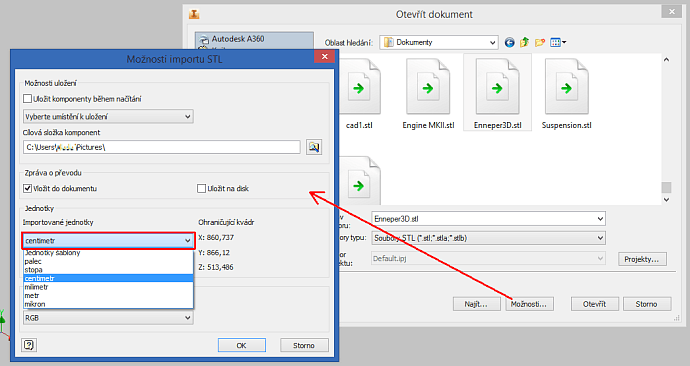Open the view menu icon in file dialog

558,43
